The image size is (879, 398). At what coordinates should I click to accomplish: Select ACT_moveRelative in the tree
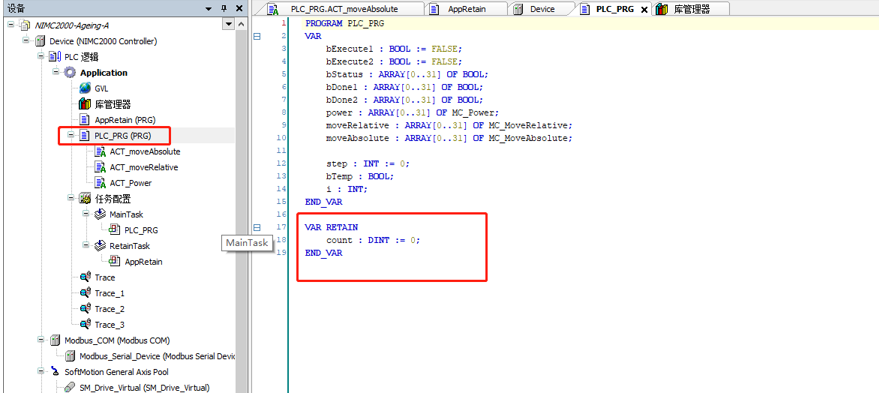pos(144,167)
